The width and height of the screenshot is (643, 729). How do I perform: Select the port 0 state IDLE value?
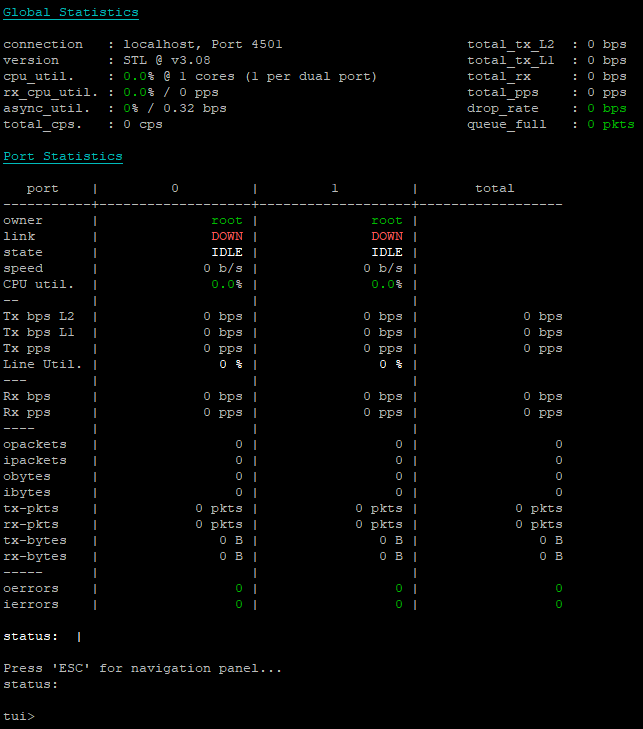point(227,252)
